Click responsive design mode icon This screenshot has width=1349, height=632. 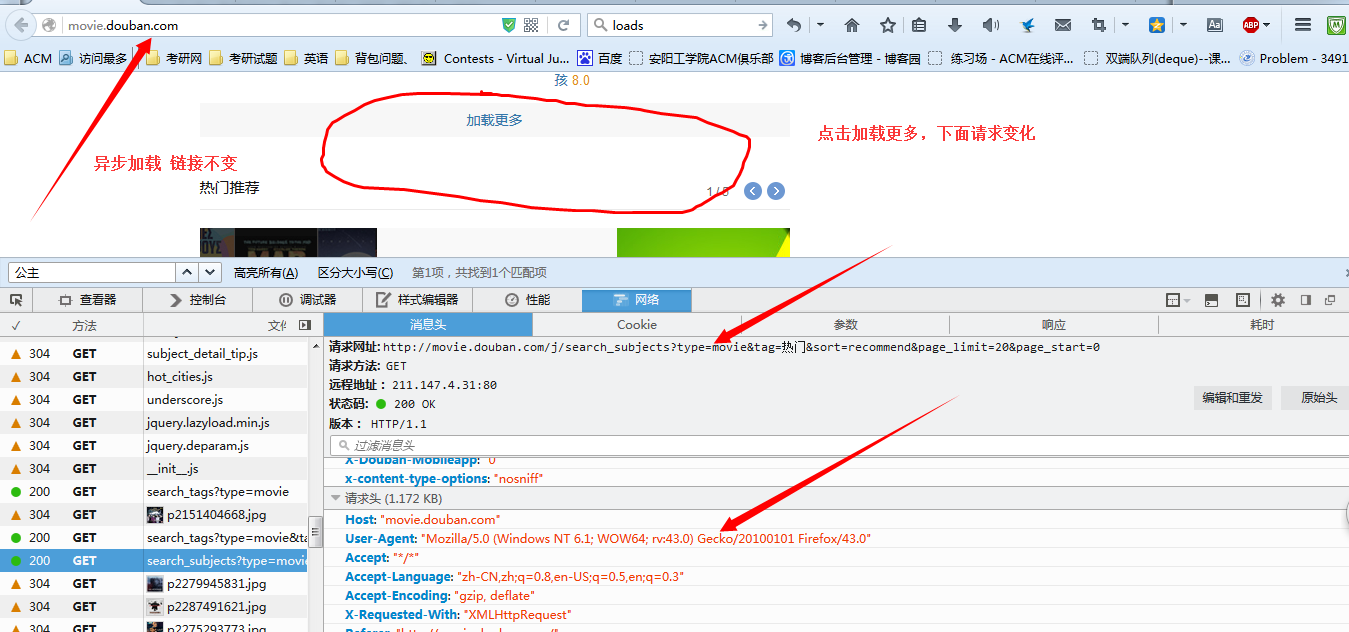tap(1243, 300)
